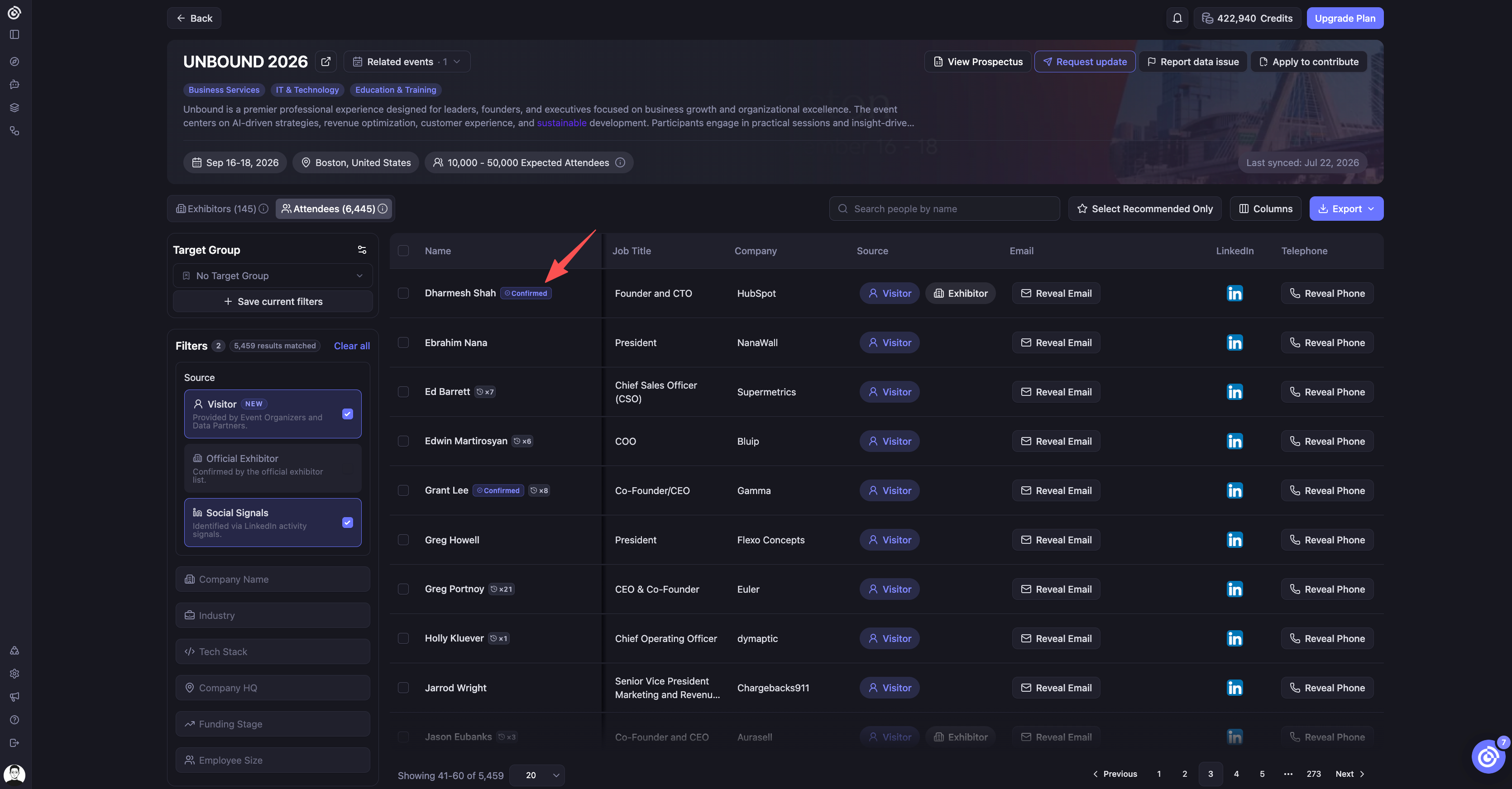Open the Export dropdown
1512x789 pixels.
tap(1346, 209)
